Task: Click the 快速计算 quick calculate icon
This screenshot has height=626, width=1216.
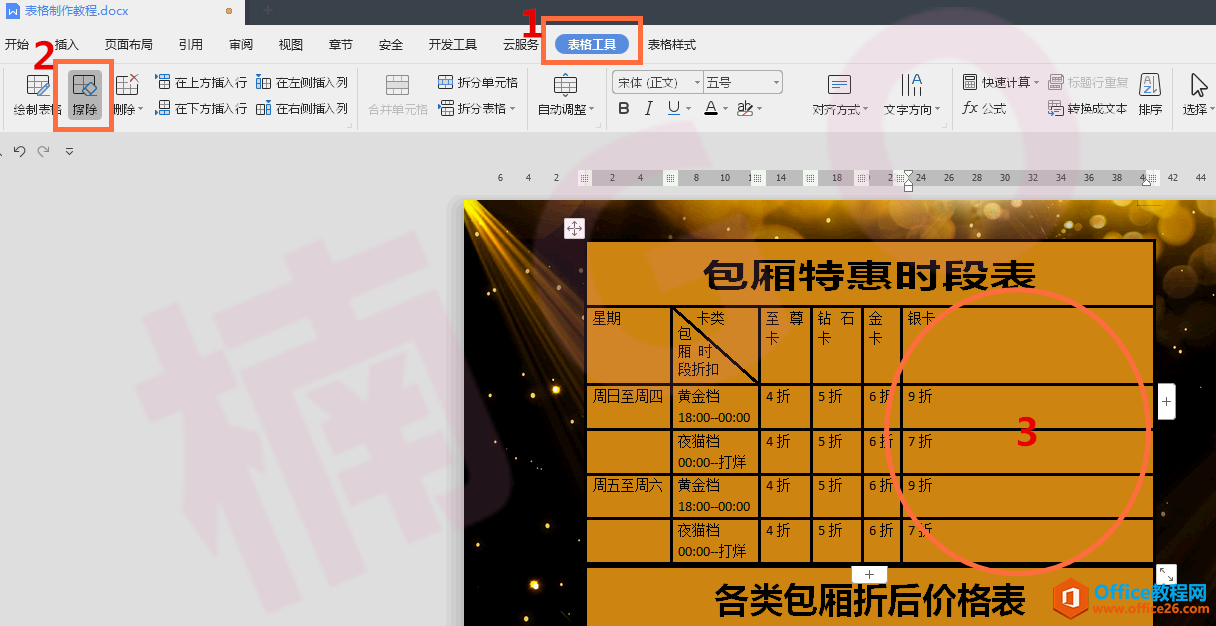Action: pyautogui.click(x=970, y=82)
